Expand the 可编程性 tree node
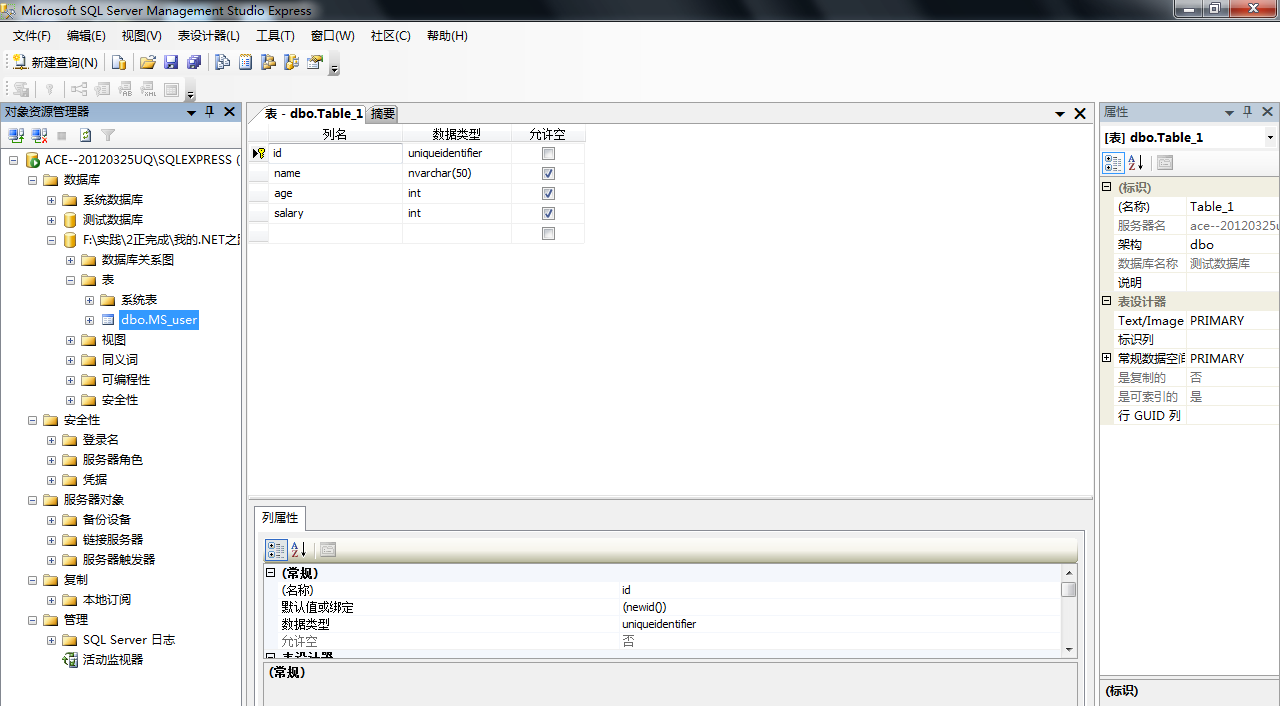Viewport: 1280px width, 706px height. pos(70,380)
